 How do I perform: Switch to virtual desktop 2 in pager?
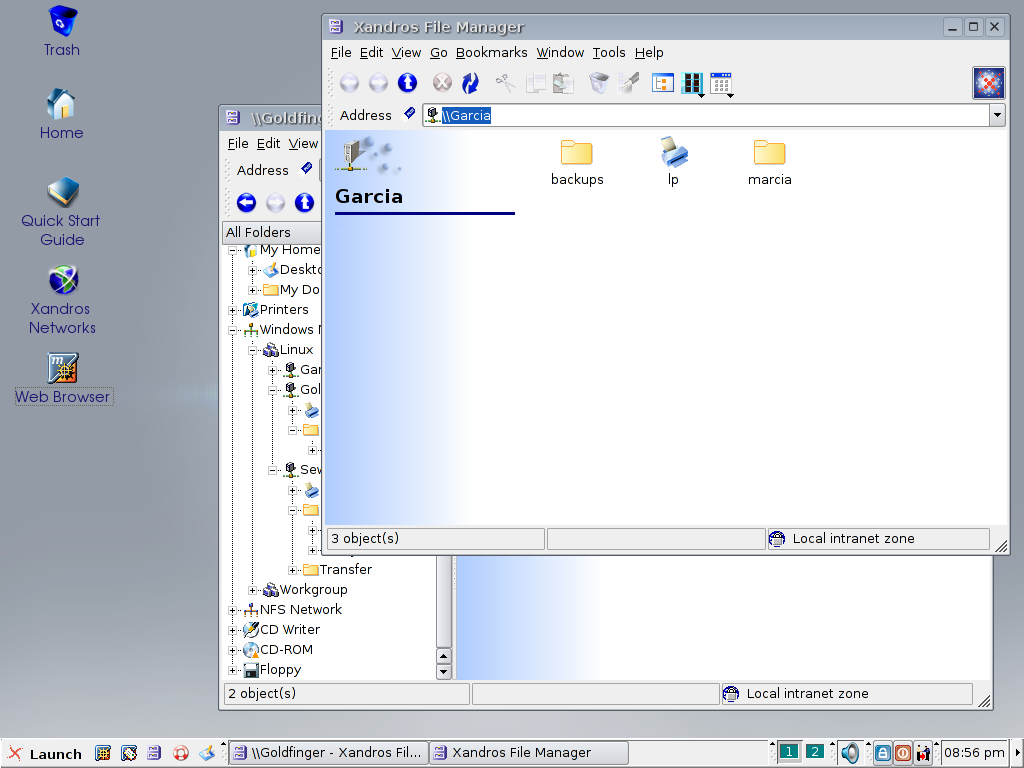point(815,752)
